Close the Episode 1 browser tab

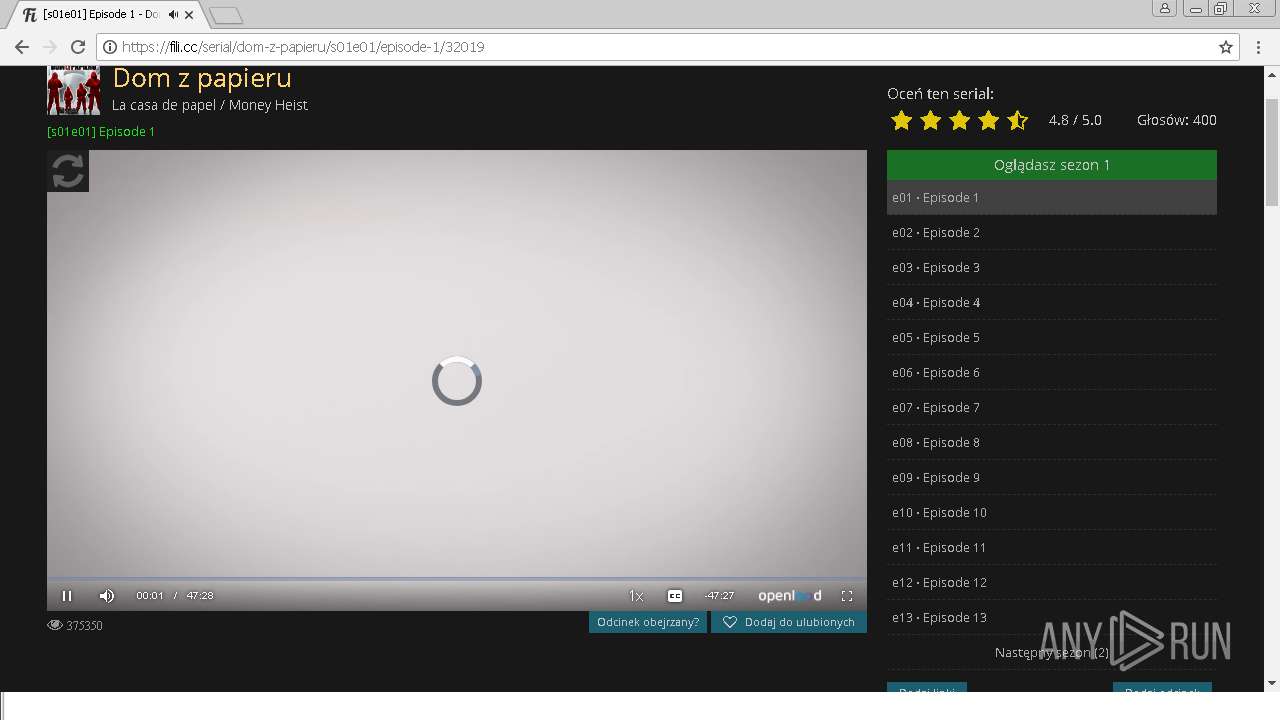189,15
